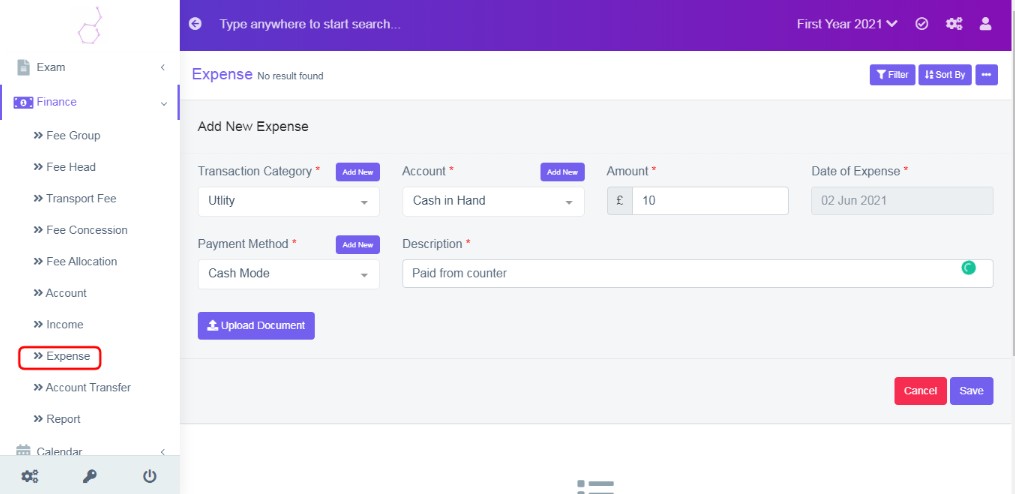Open the Account Cash in Hand dropdown
1015x494 pixels.
(493, 201)
